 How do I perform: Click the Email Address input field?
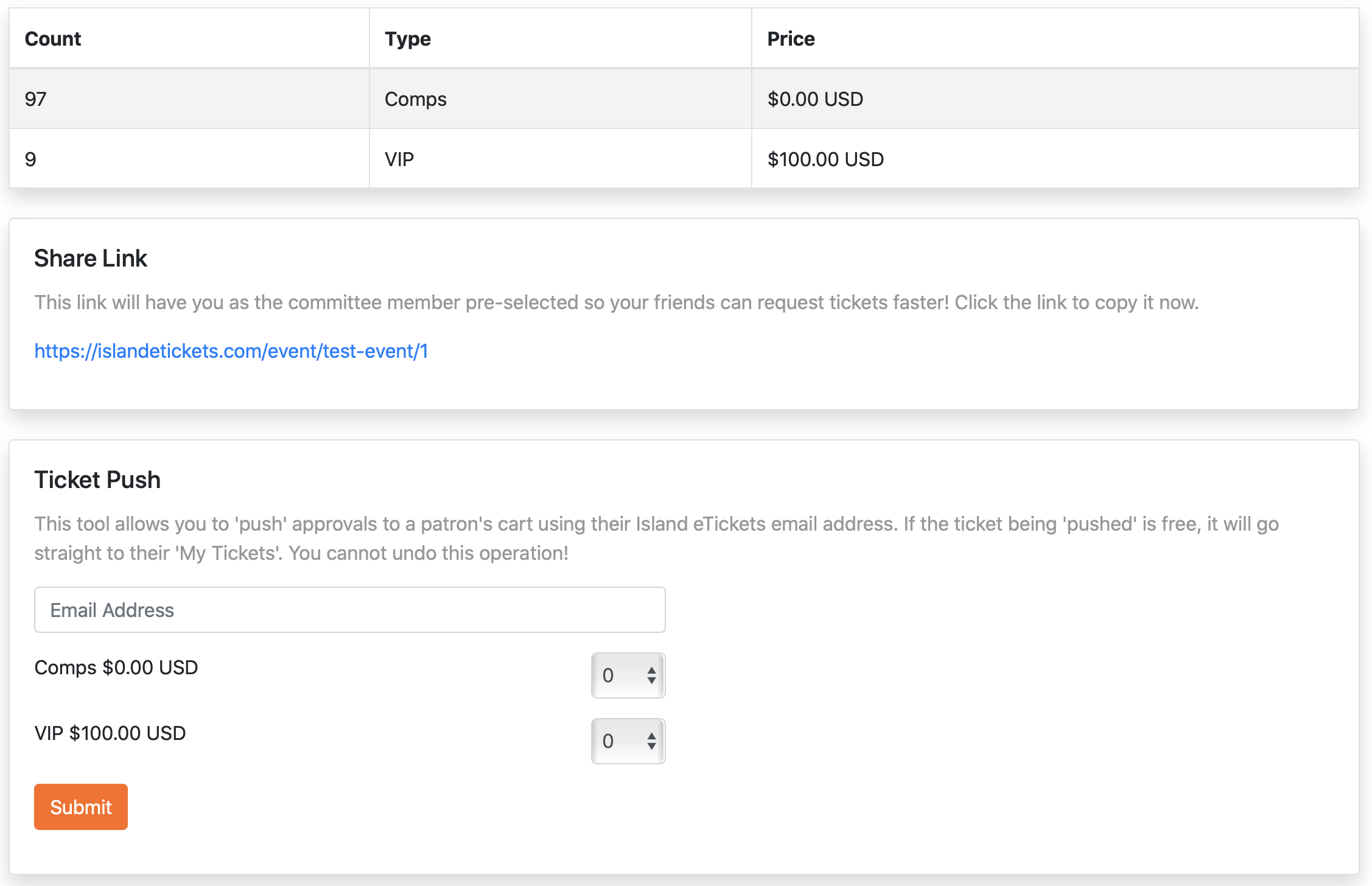pos(349,610)
